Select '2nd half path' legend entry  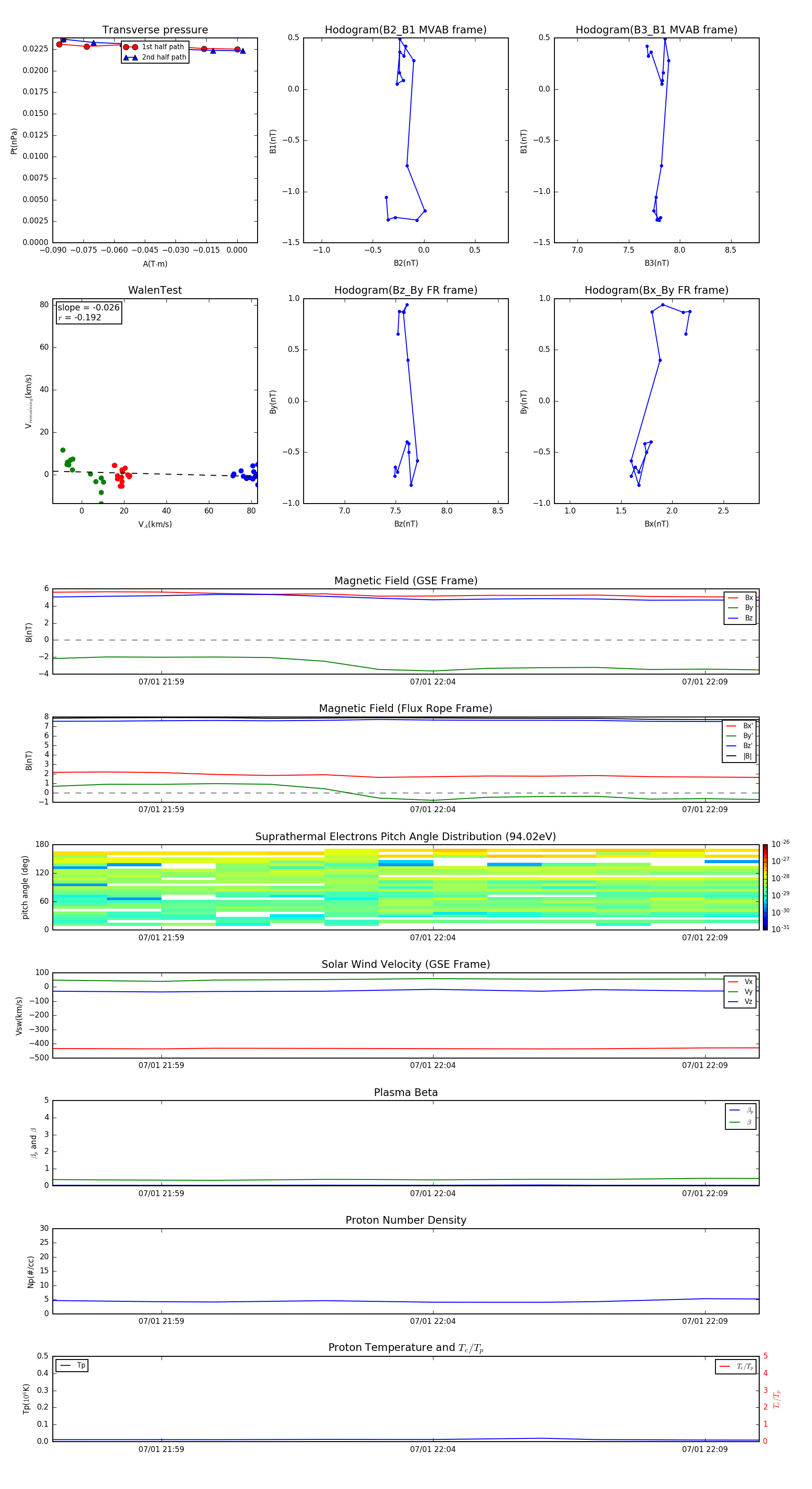pos(155,57)
